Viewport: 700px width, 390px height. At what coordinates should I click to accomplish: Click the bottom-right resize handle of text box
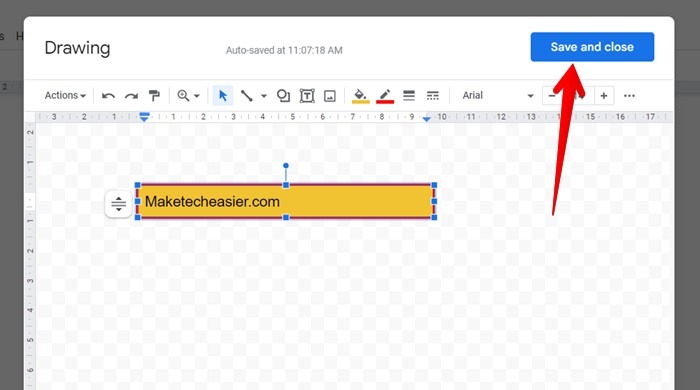pyautogui.click(x=434, y=217)
